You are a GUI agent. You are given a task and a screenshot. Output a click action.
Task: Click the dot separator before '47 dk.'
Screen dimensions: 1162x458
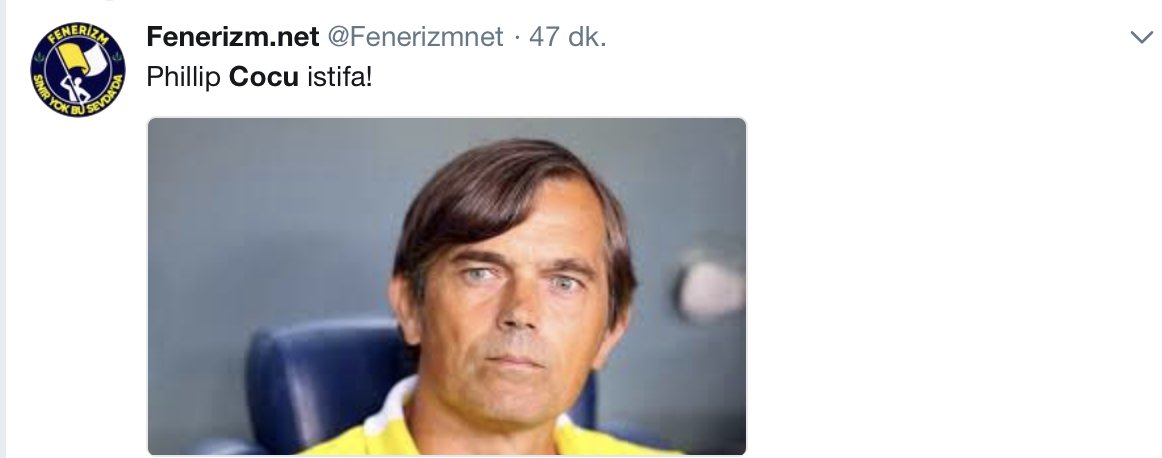[x=517, y=37]
